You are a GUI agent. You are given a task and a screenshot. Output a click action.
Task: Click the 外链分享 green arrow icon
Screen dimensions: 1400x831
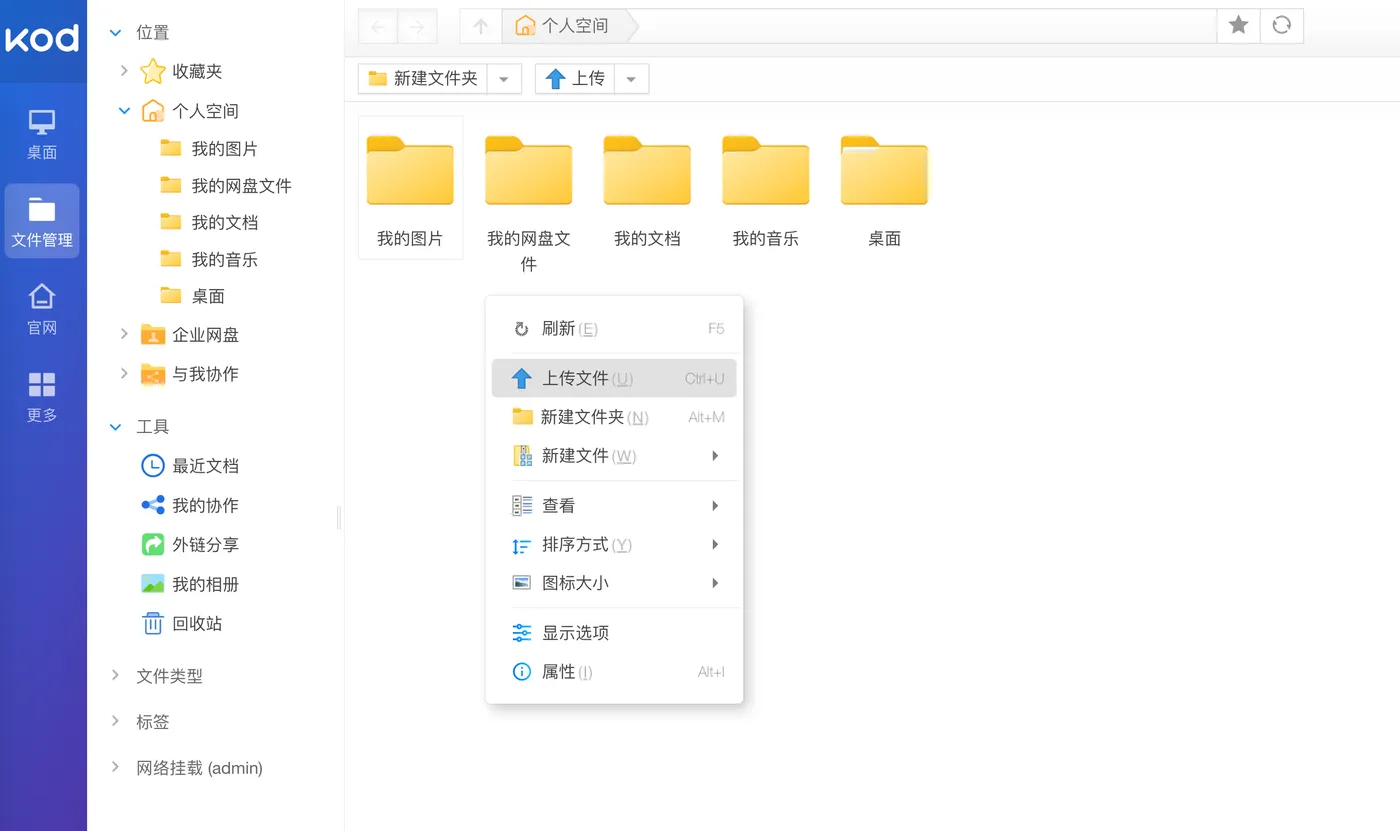pos(152,545)
